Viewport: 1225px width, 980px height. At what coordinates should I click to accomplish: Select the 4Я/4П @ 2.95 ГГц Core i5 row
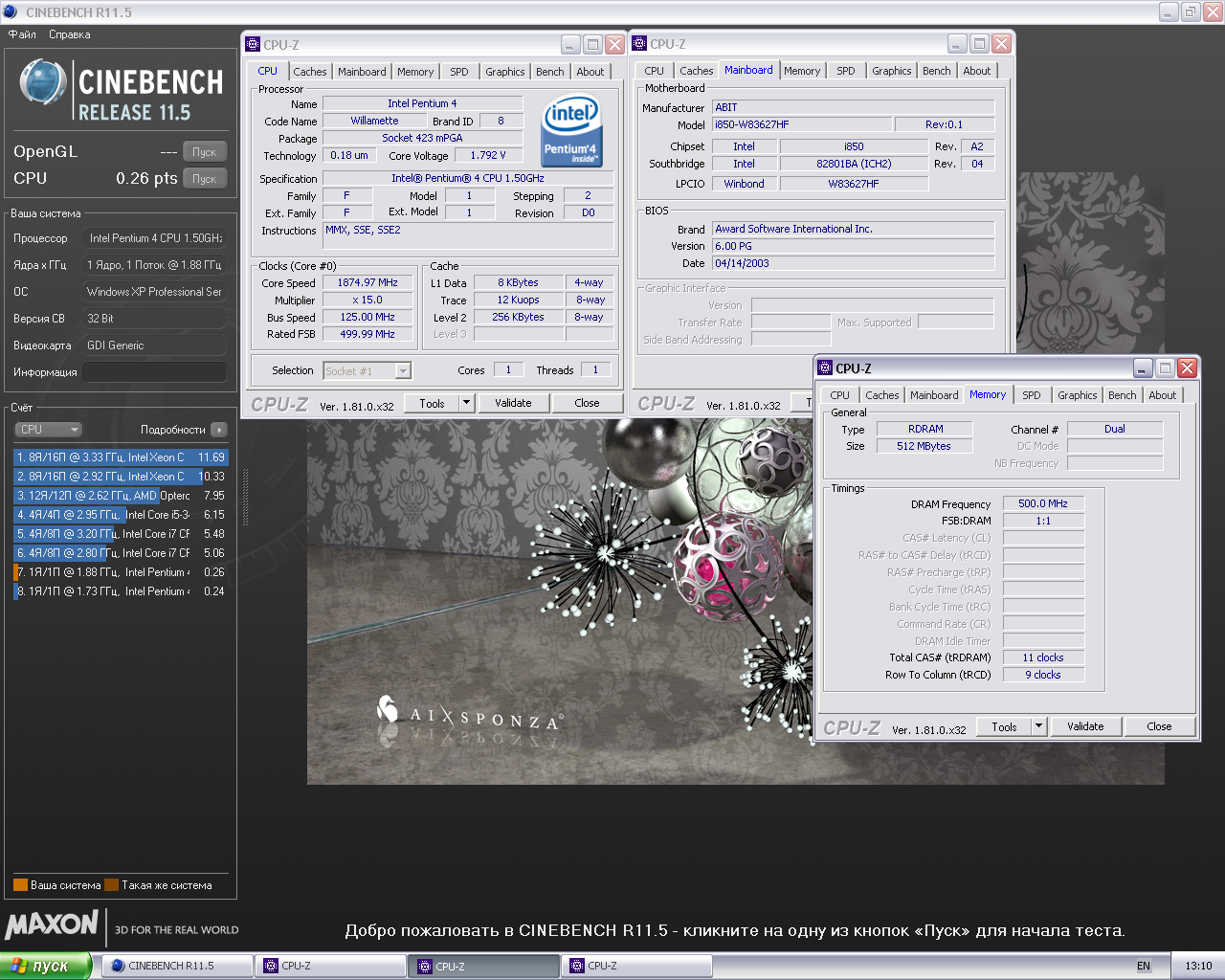(x=121, y=515)
